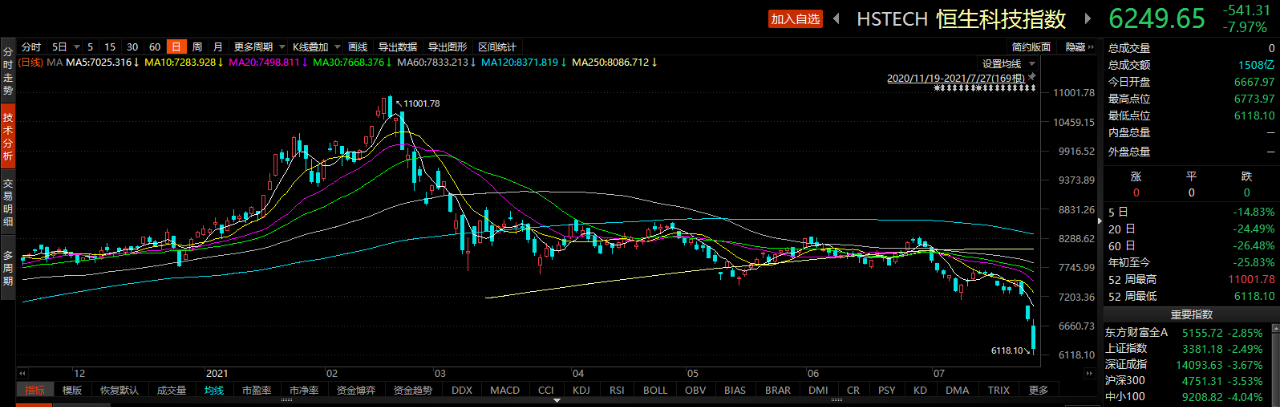The width and height of the screenshot is (1280, 407).
Task: Select the BOLL indicator
Action: point(655,390)
